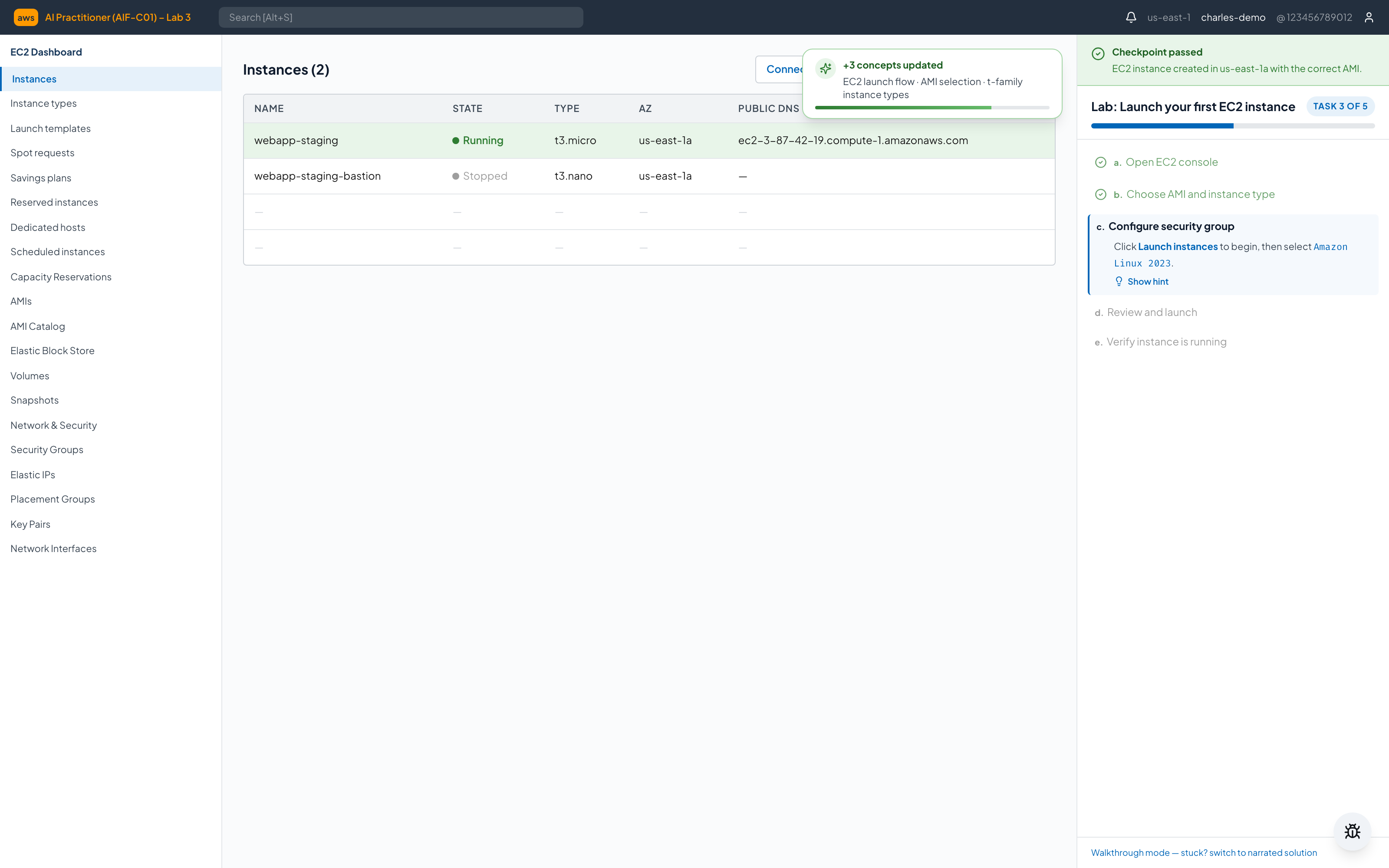Viewport: 1389px width, 868px height.
Task: Click the Checkpoint passed check icon
Action: click(1098, 53)
